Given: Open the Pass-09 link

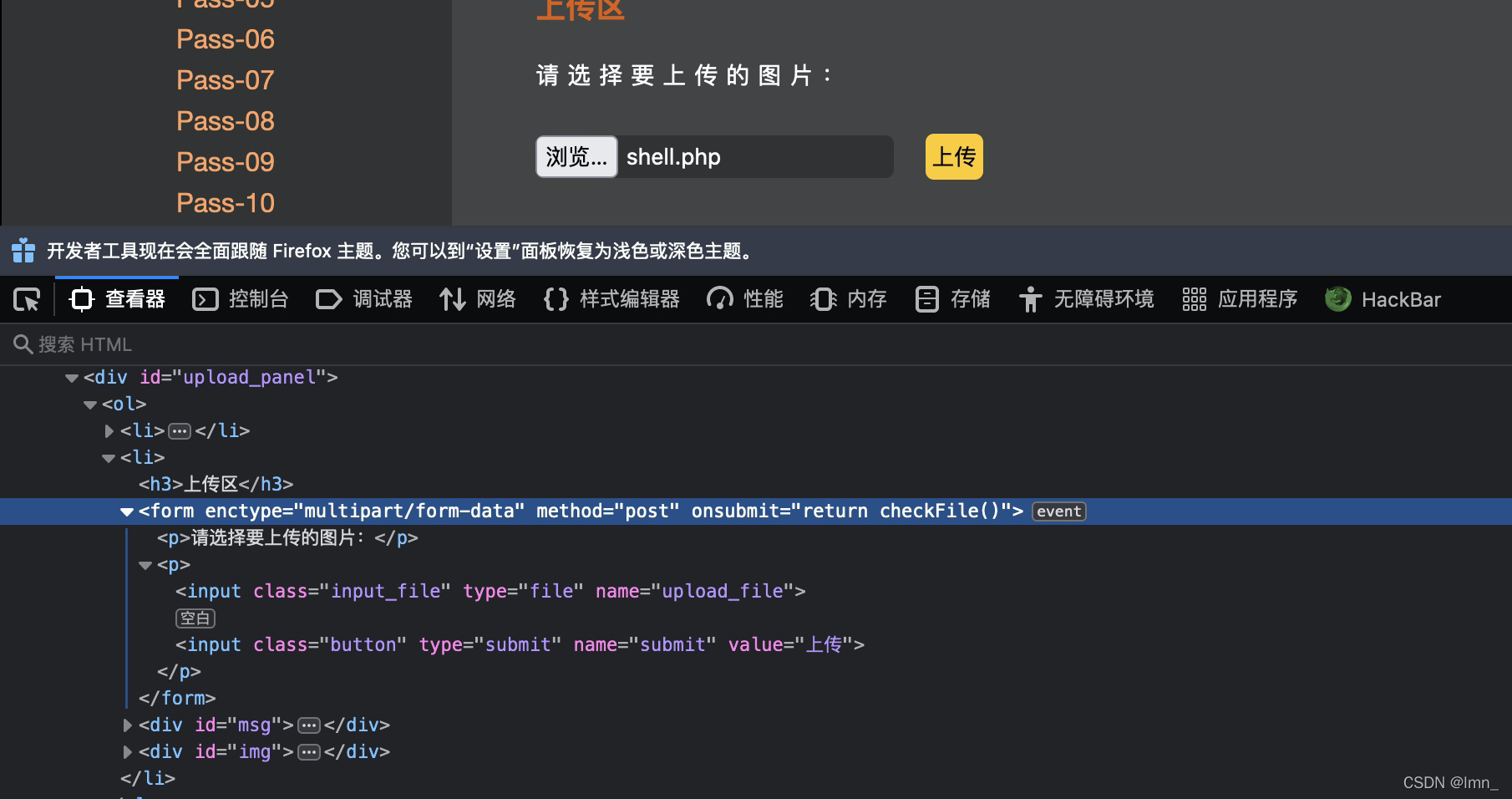Looking at the screenshot, I should pyautogui.click(x=226, y=162).
